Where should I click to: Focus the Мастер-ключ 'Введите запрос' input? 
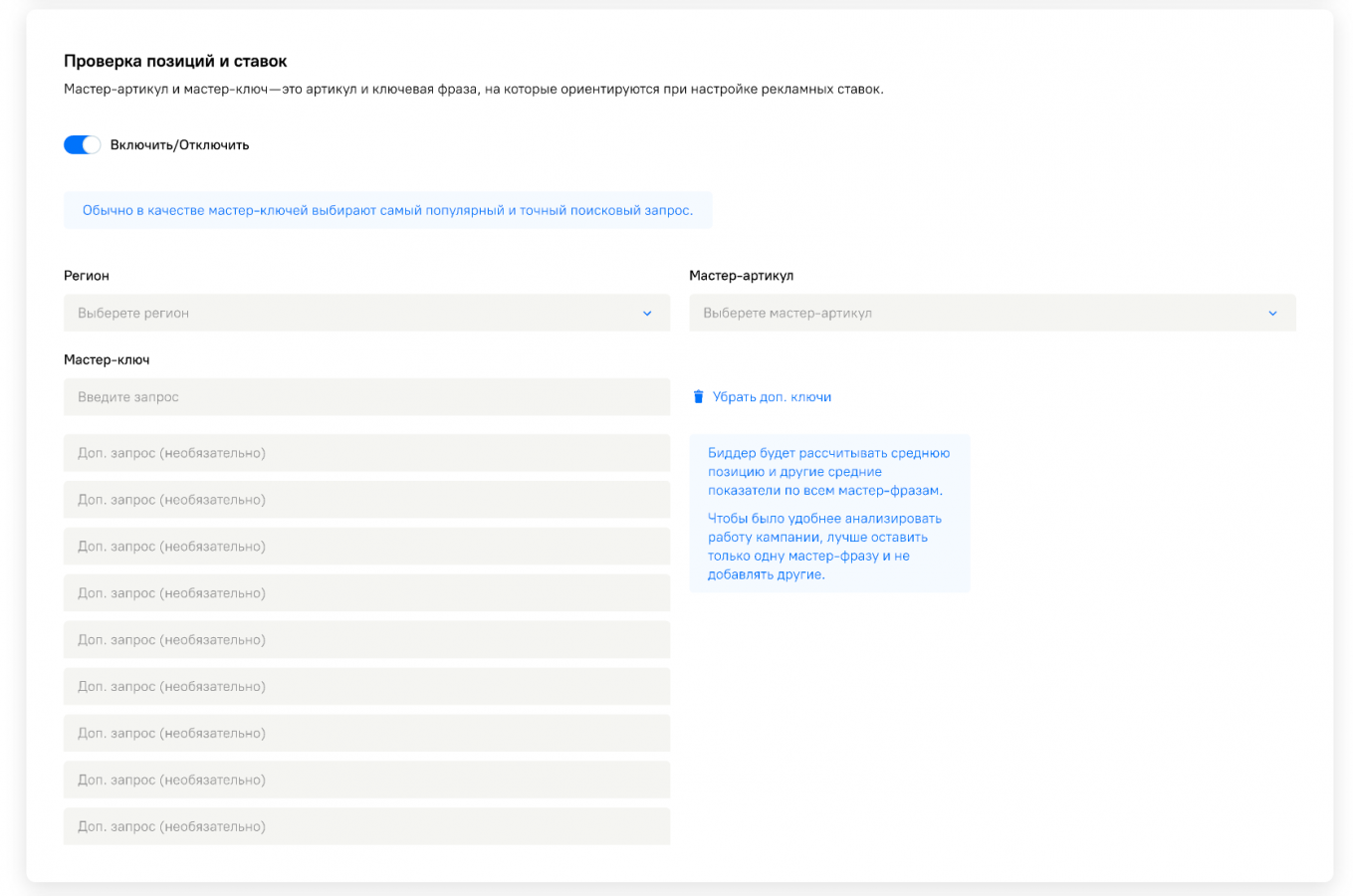tap(366, 397)
